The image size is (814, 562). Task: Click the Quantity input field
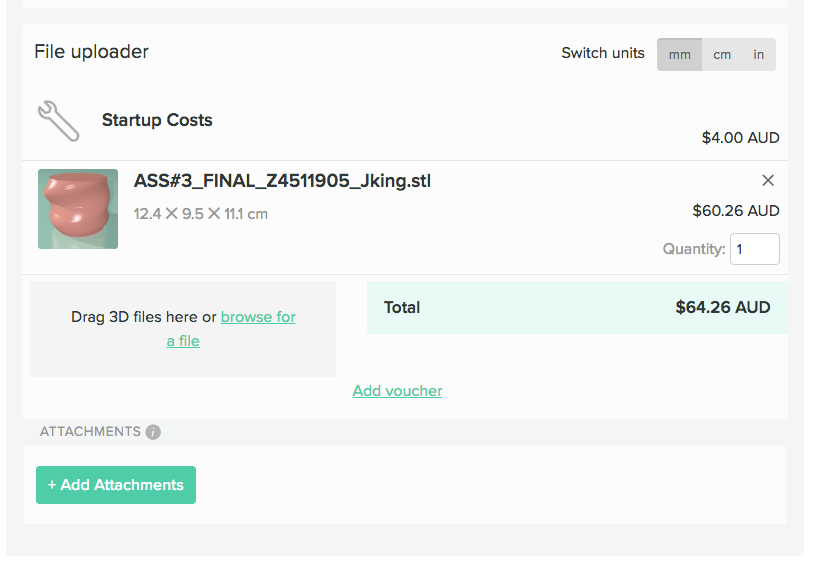[754, 249]
